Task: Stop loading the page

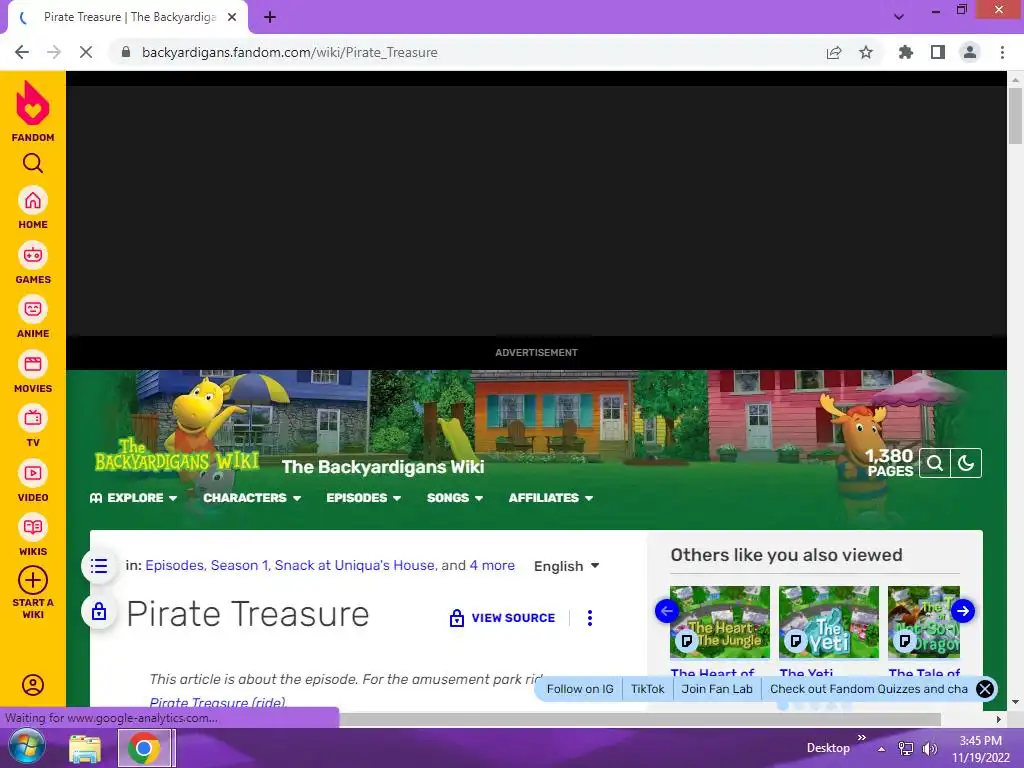Action: pos(86,52)
